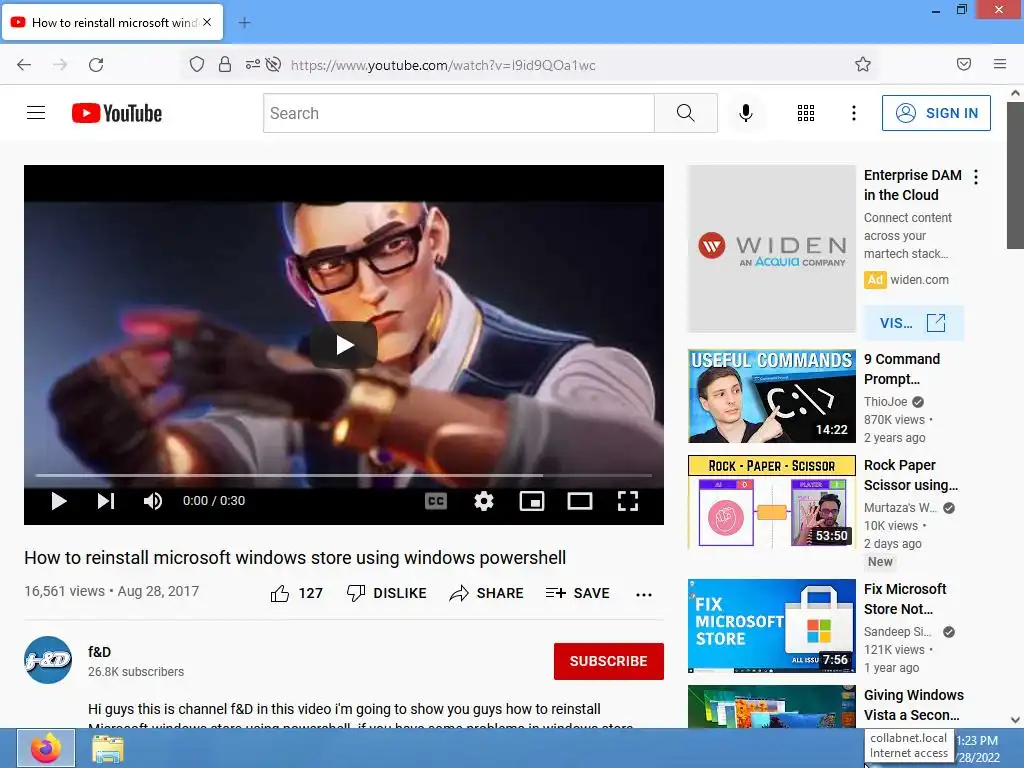Click the DISLIKE button
This screenshot has width=1024, height=768.
pyautogui.click(x=387, y=593)
